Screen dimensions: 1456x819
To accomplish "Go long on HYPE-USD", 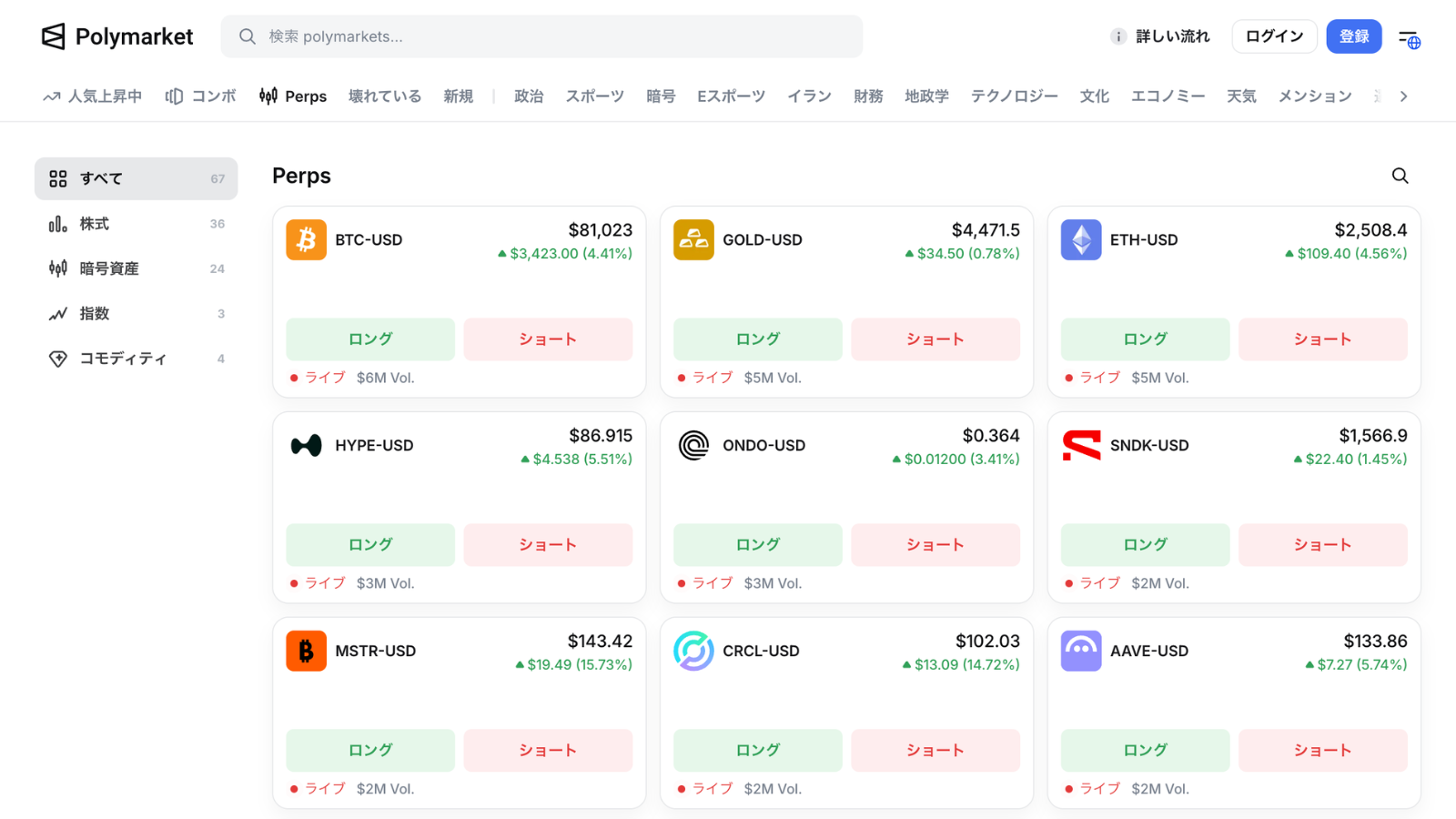I will [x=370, y=545].
